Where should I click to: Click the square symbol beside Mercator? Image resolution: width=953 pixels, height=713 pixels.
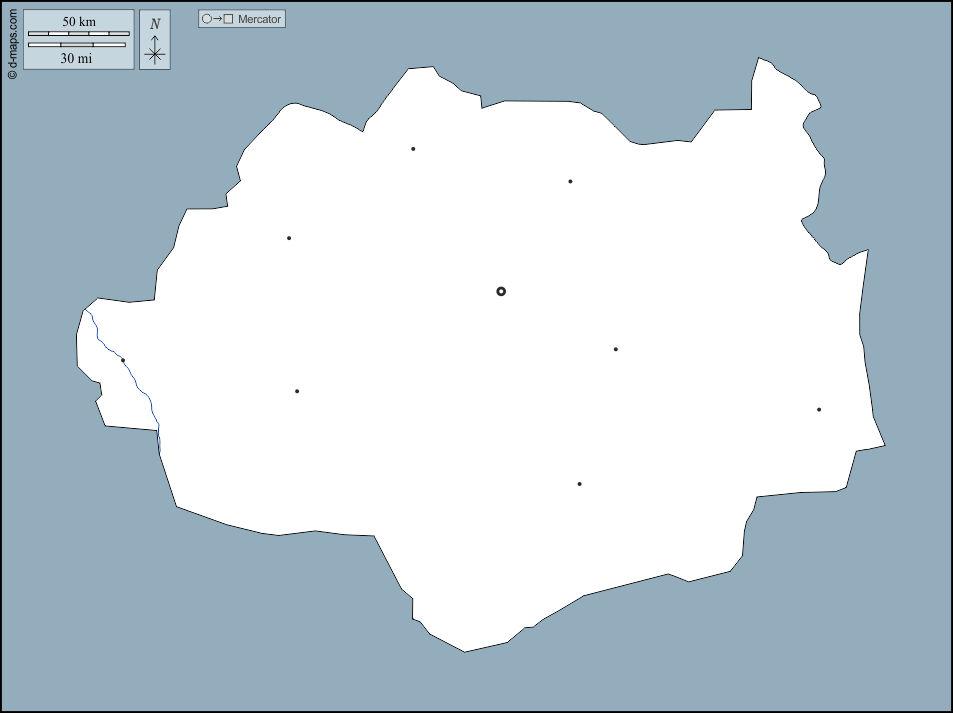tap(227, 18)
